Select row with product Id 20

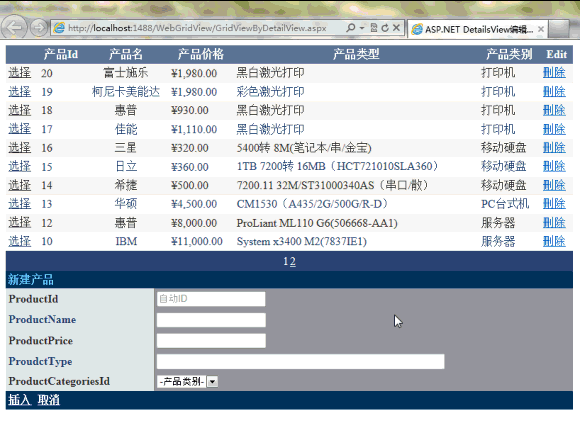(20, 73)
